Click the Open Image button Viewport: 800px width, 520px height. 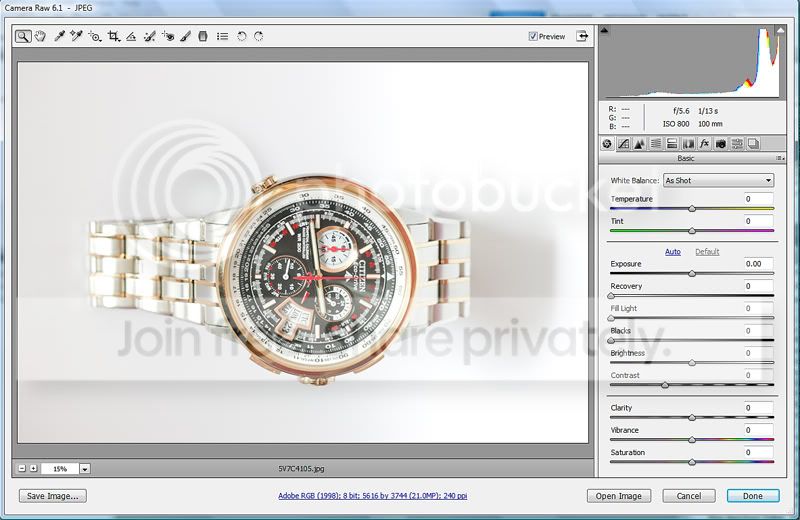coord(619,496)
